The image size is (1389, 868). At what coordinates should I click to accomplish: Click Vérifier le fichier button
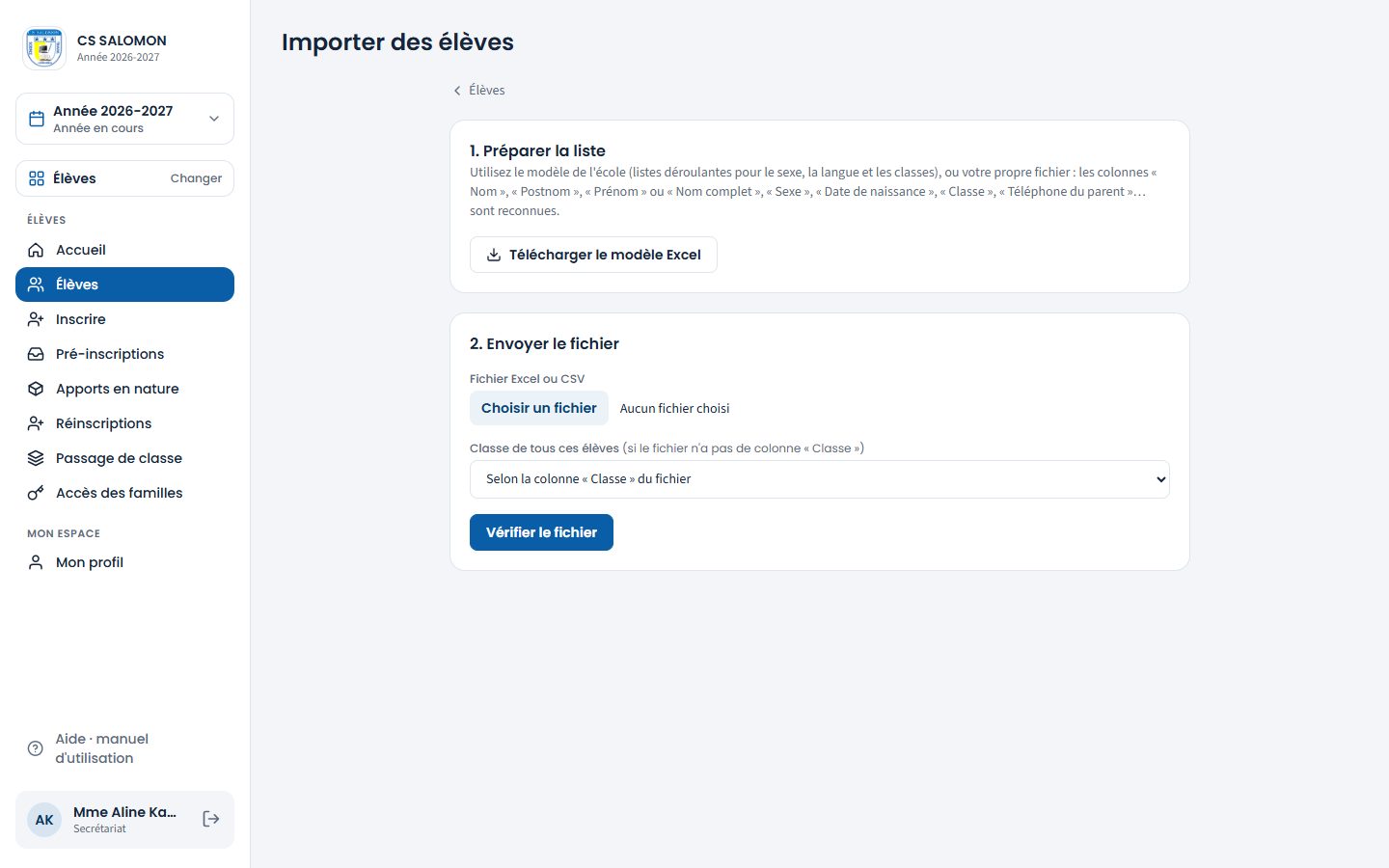click(541, 532)
